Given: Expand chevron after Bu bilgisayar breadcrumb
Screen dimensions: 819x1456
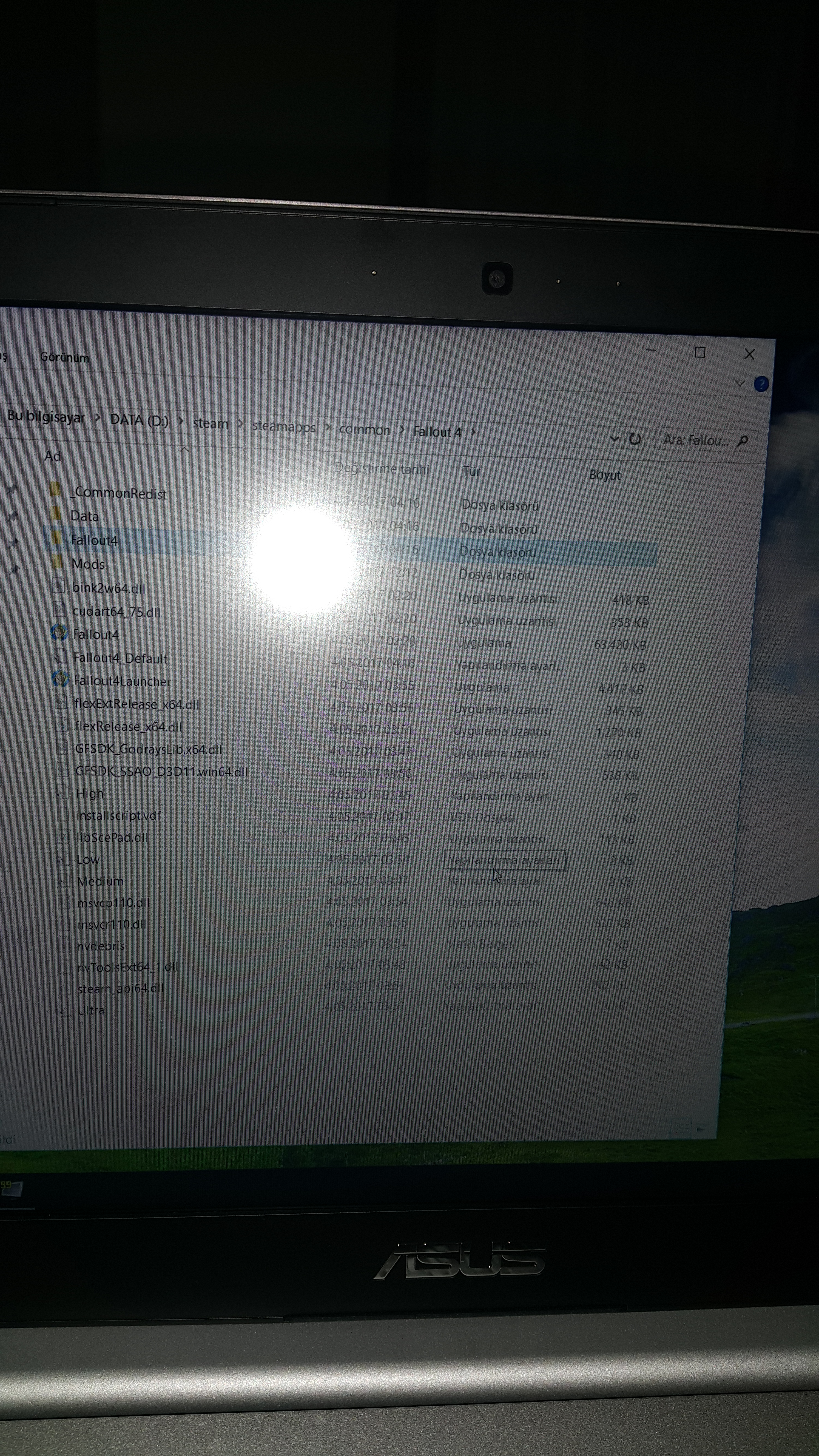Looking at the screenshot, I should click(x=97, y=418).
